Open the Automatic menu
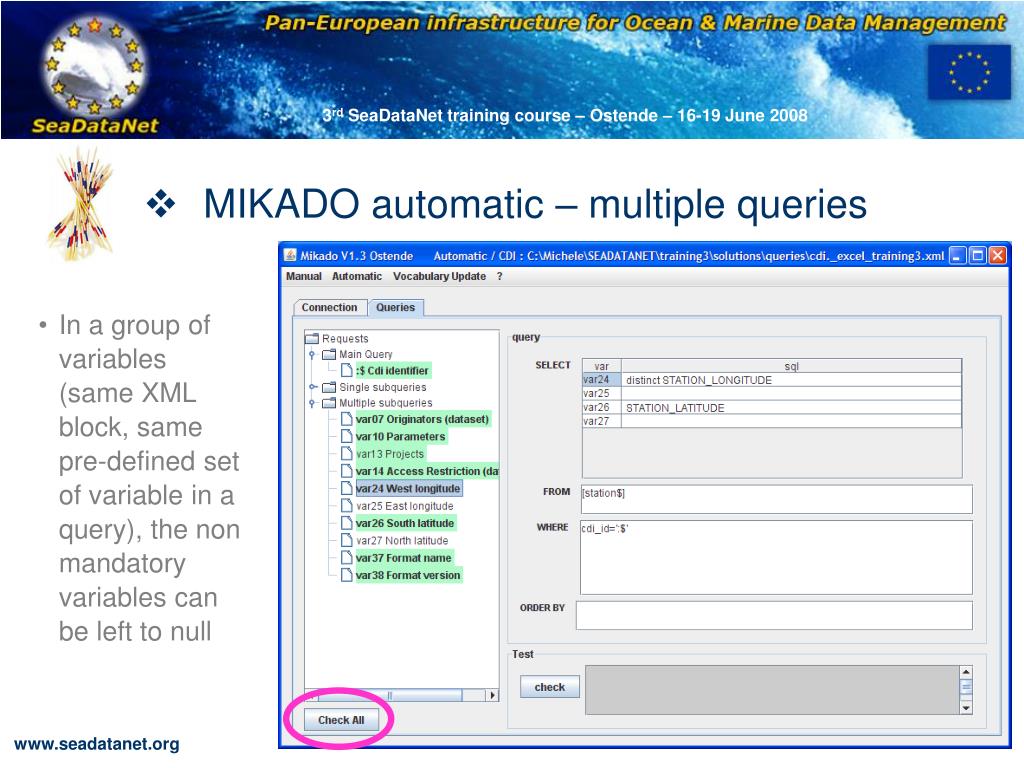This screenshot has width=1024, height=768. pos(357,276)
